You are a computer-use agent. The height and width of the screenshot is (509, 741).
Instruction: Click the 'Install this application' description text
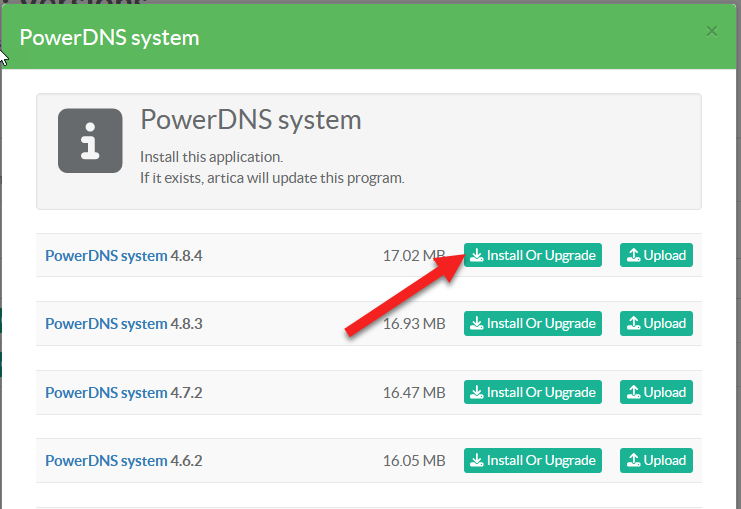[x=212, y=158]
